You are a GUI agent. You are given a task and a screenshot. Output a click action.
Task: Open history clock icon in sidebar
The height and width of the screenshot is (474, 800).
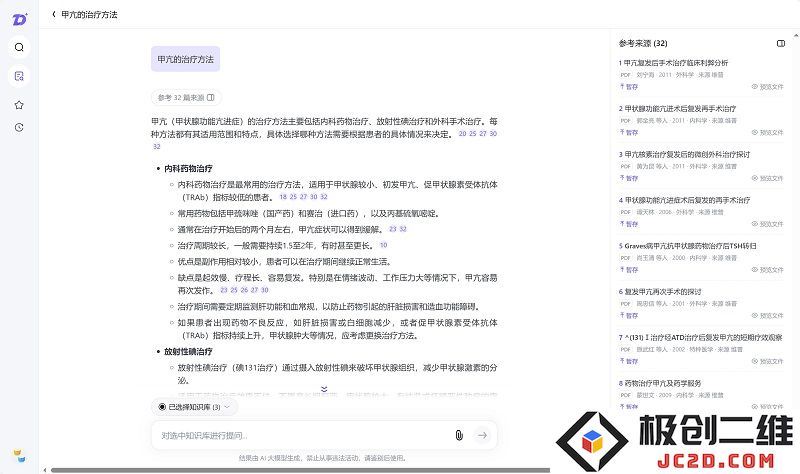pyautogui.click(x=19, y=128)
